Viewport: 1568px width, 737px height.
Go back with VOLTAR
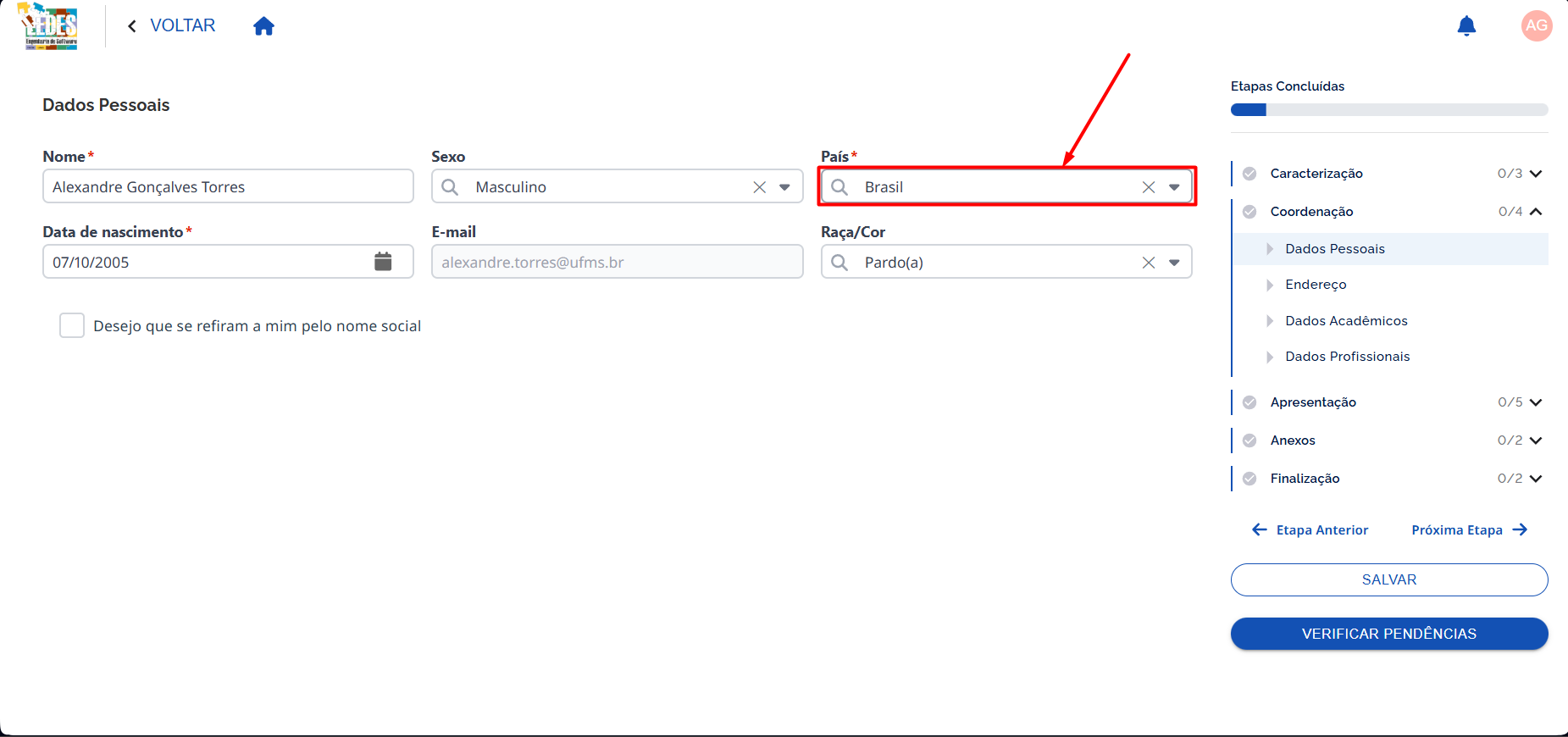click(172, 25)
